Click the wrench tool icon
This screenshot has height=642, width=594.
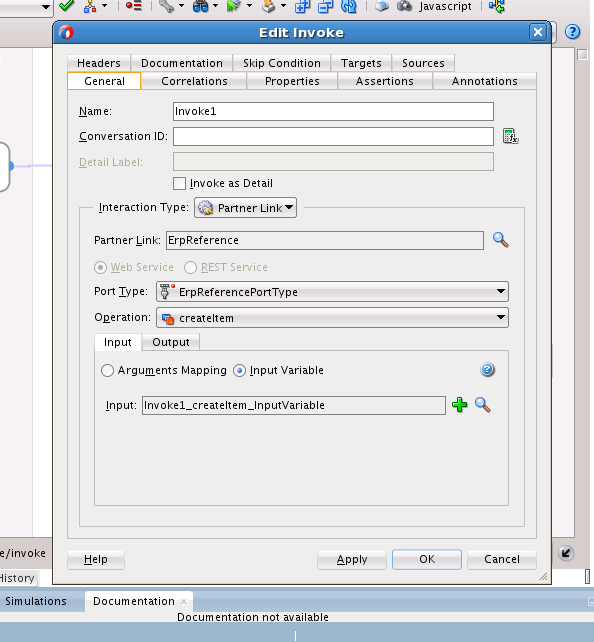click(167, 6)
